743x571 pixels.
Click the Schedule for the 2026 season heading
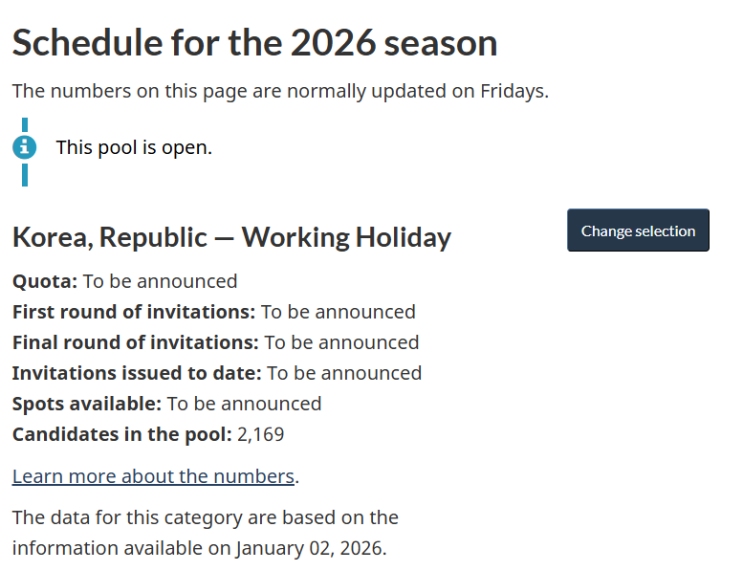click(254, 43)
